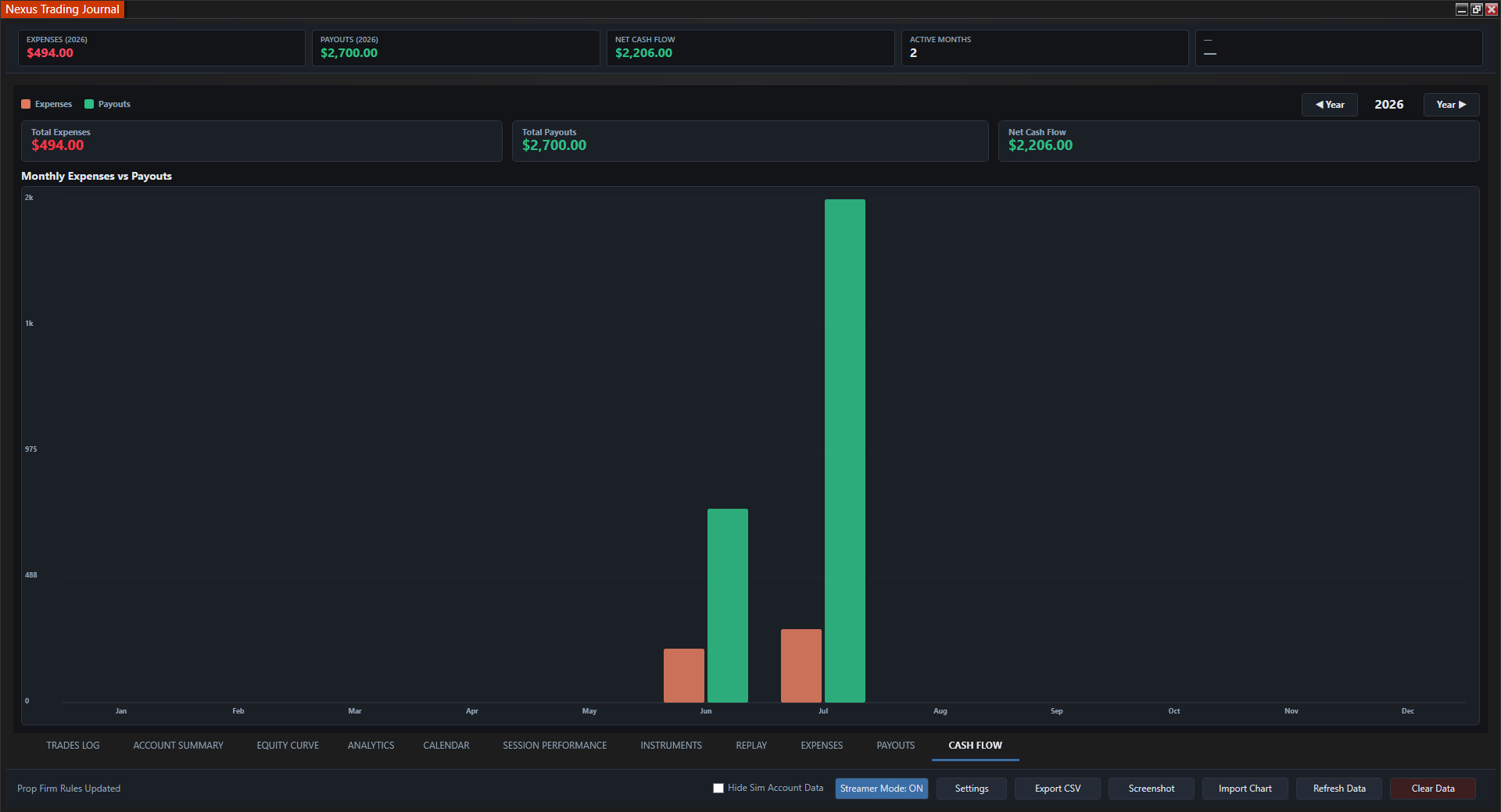This screenshot has height=812, width=1501.
Task: Click the Payouts (2026) summary card
Action: pos(456,48)
